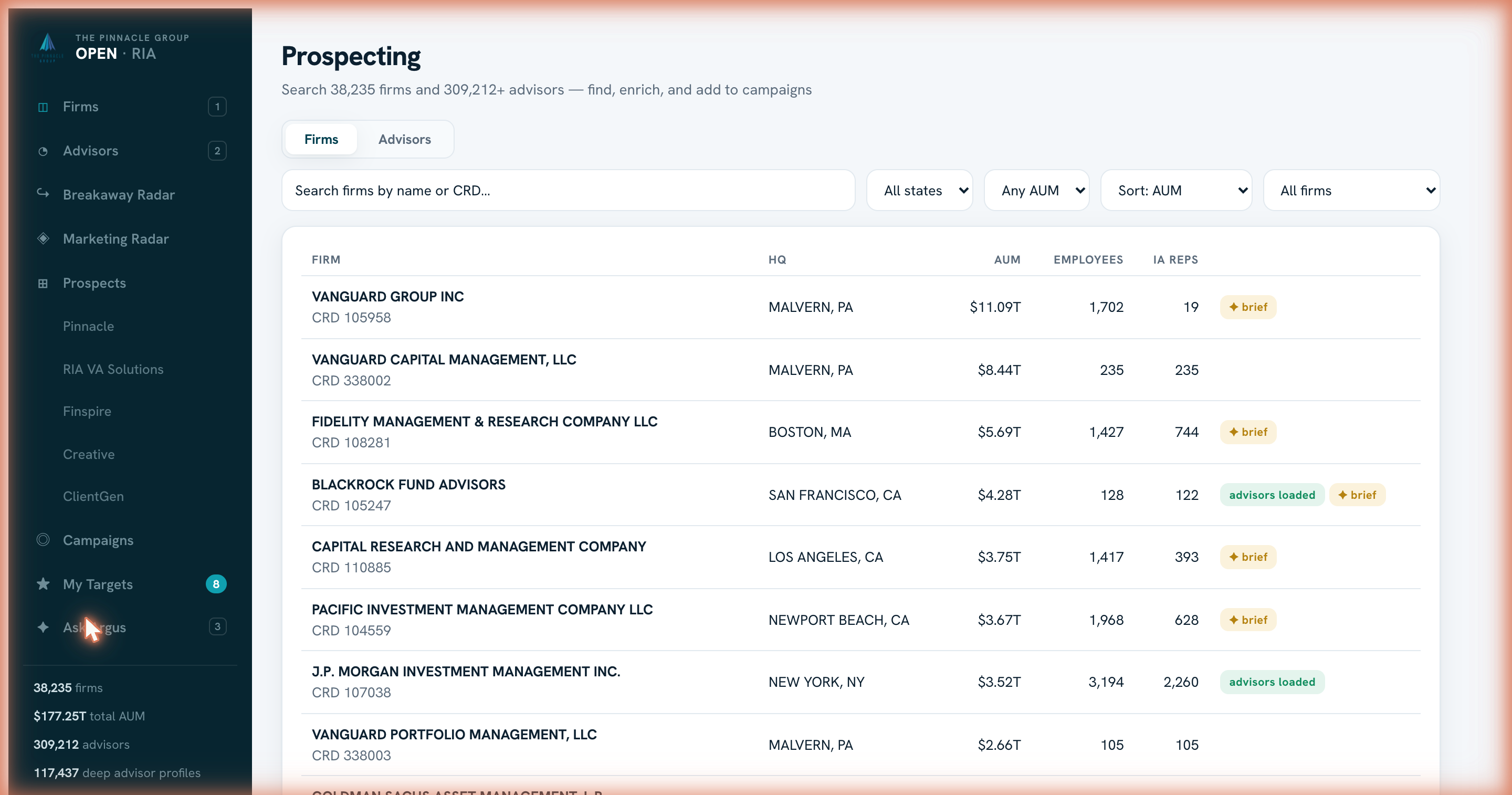Click the Ask Argus sparkle icon
Image resolution: width=1512 pixels, height=795 pixels.
point(43,627)
